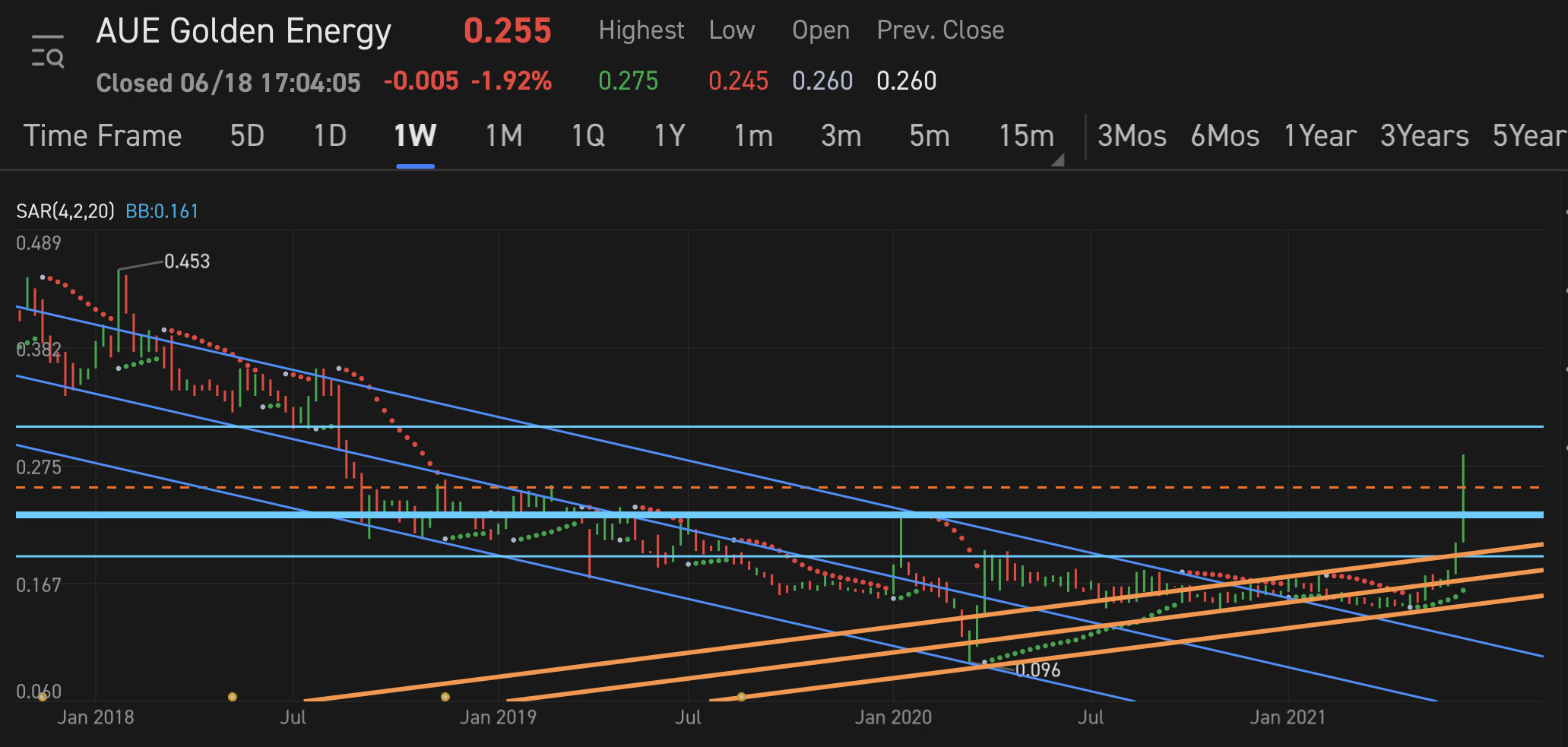Switch chart to 1M monthly candles
The width and height of the screenshot is (1568, 747).
pyautogui.click(x=504, y=136)
